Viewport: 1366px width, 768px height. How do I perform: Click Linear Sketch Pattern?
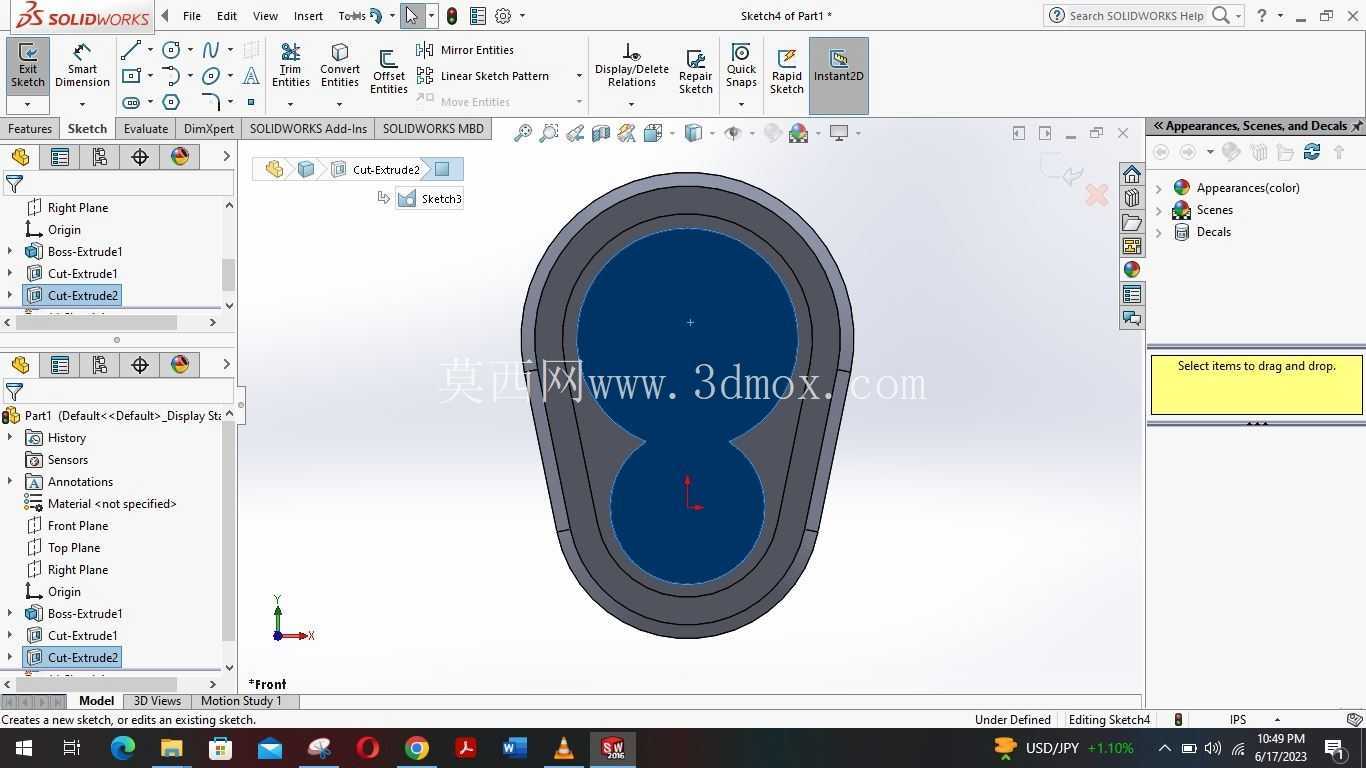(484, 76)
